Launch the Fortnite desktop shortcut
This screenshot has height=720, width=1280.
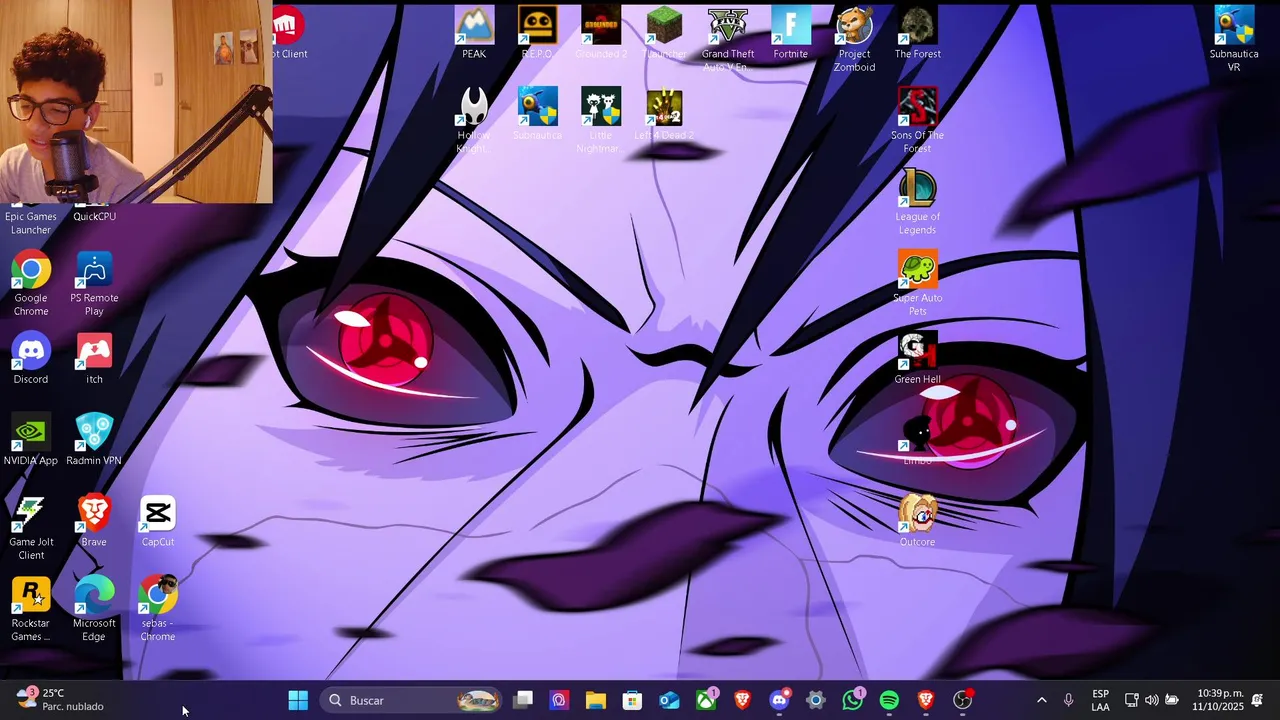click(x=791, y=31)
